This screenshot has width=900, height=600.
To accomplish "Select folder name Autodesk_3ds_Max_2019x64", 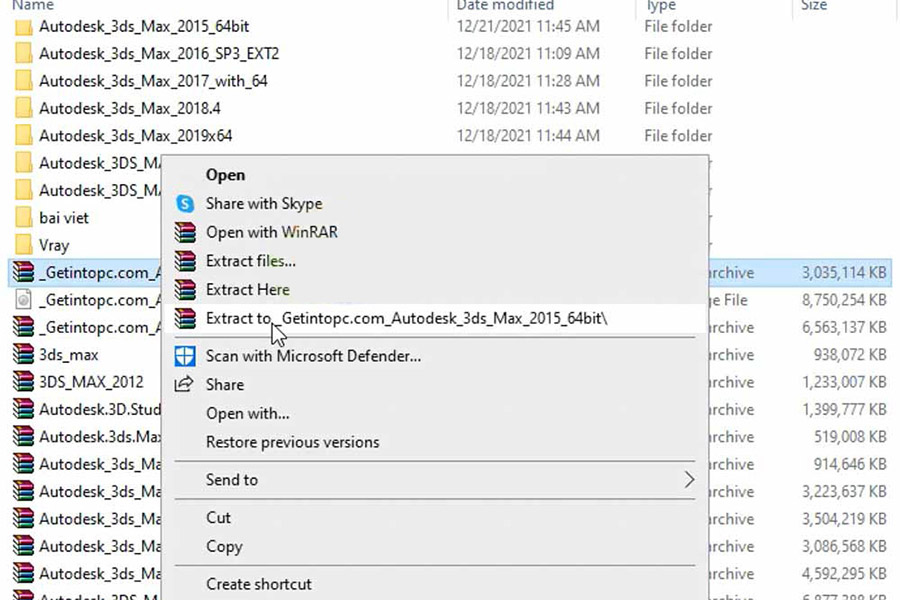I will [135, 136].
